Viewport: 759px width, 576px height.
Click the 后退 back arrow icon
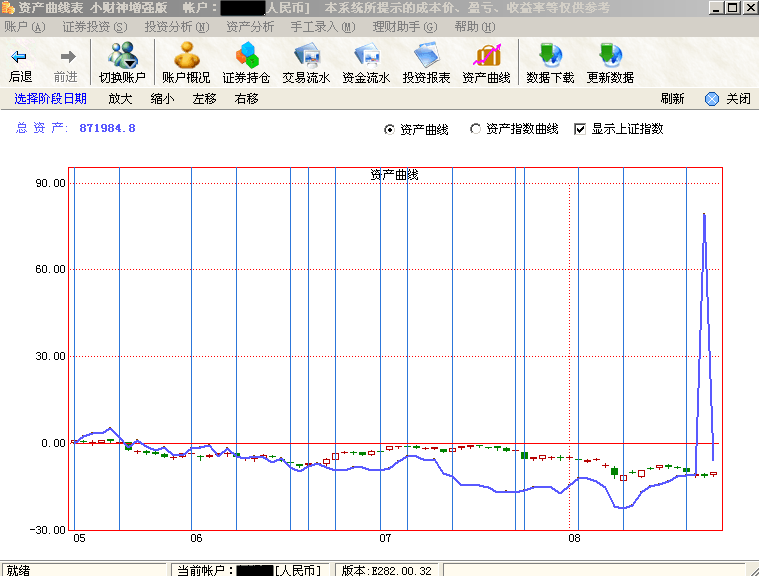[20, 57]
